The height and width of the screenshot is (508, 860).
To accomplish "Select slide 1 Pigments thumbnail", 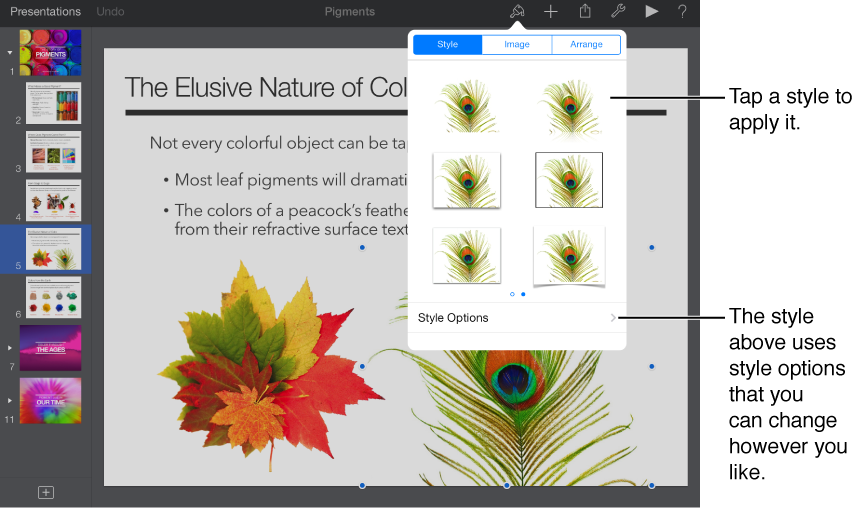I will coord(50,53).
